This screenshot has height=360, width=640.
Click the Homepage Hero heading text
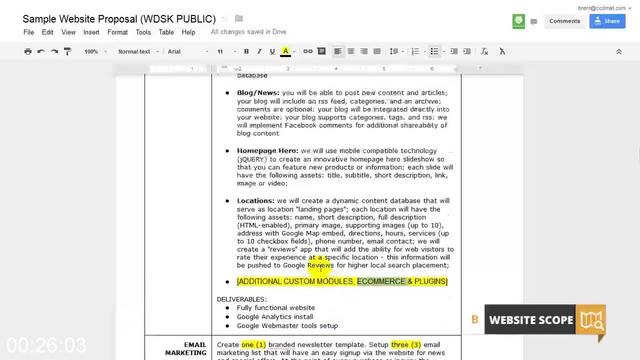click(268, 151)
